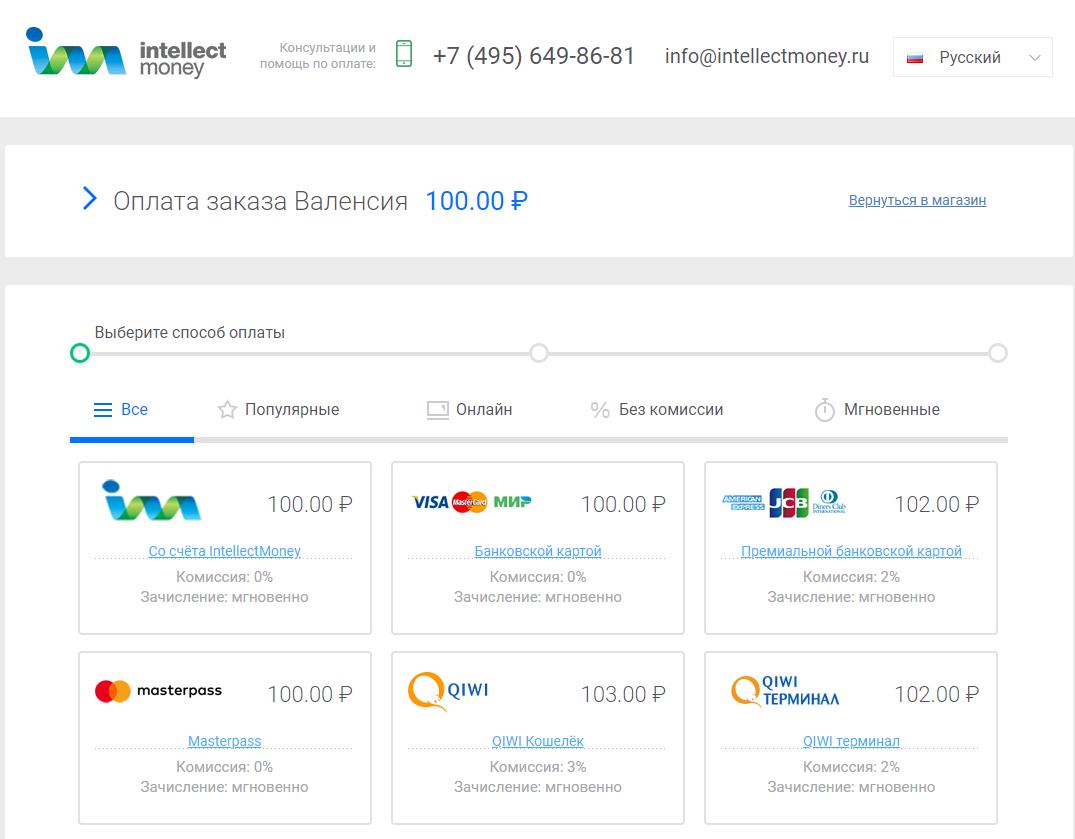Click the last step circle on progress bar
Image resolution: width=1075 pixels, height=839 pixels.
coord(998,353)
